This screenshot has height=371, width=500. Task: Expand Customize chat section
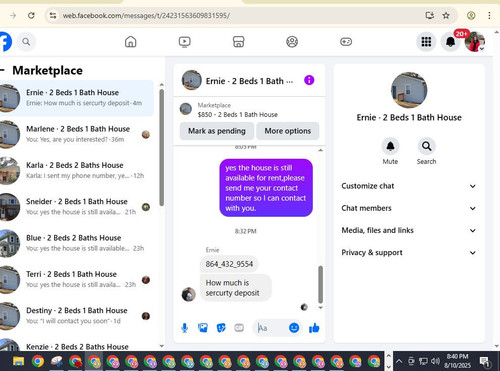coord(409,186)
